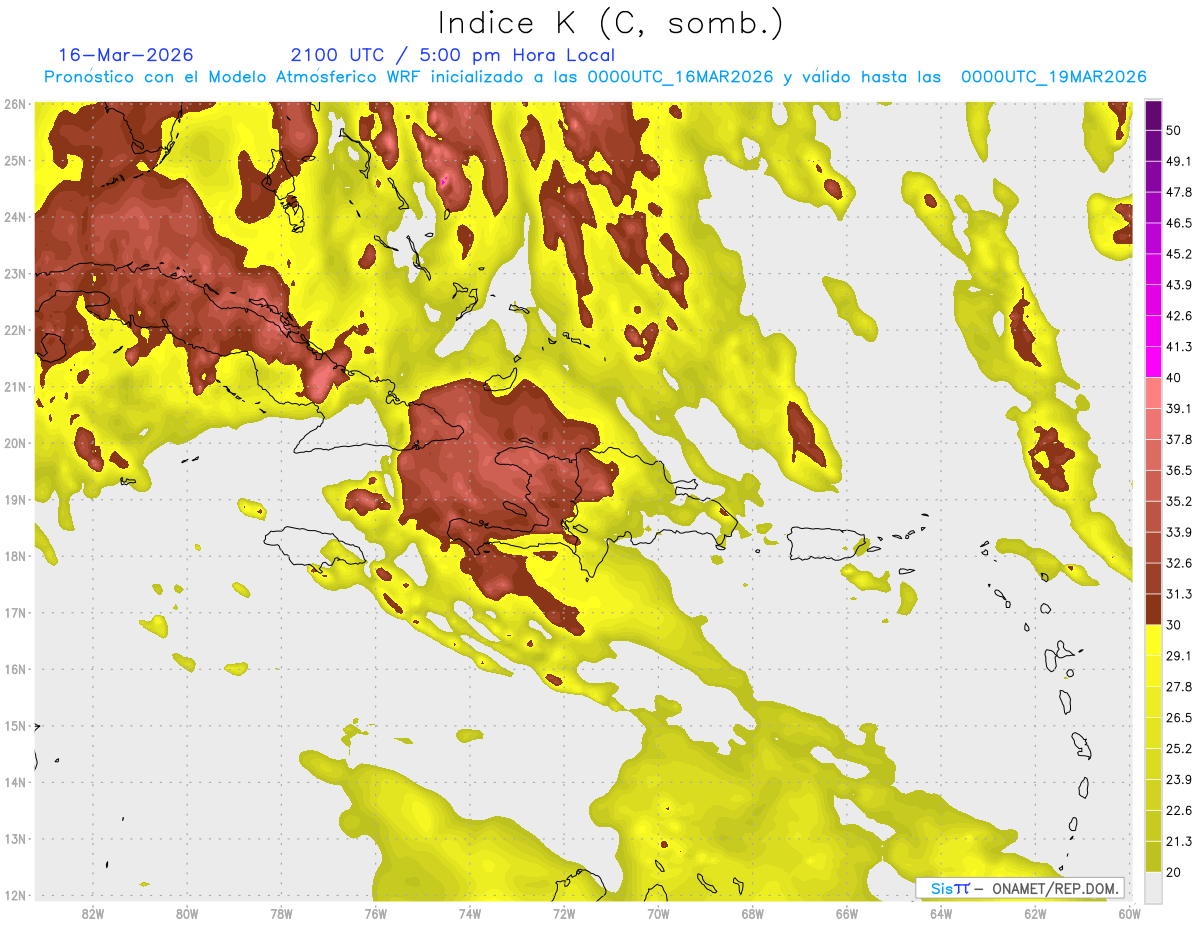Click the dark purple band above 50
The image size is (1200, 927).
click(x=1153, y=116)
